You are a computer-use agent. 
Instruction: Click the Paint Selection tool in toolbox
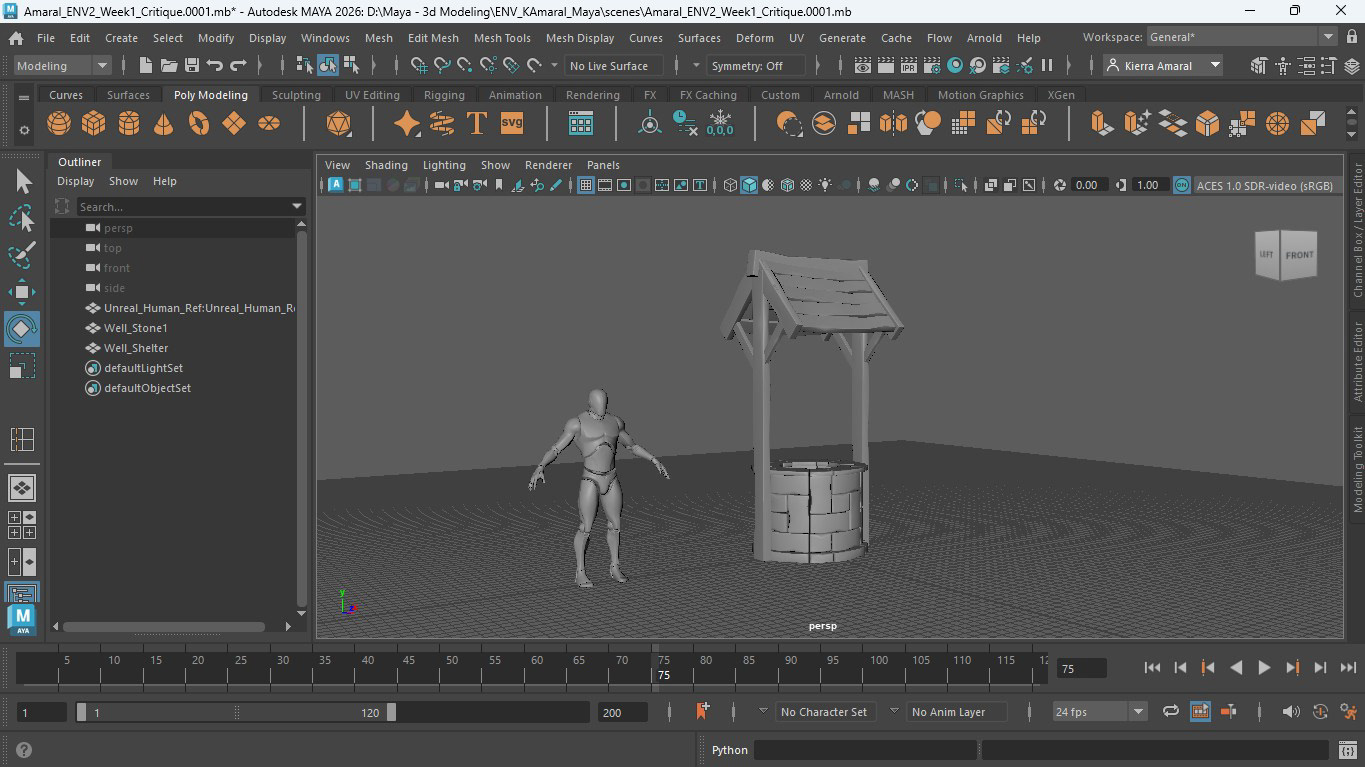coord(22,255)
